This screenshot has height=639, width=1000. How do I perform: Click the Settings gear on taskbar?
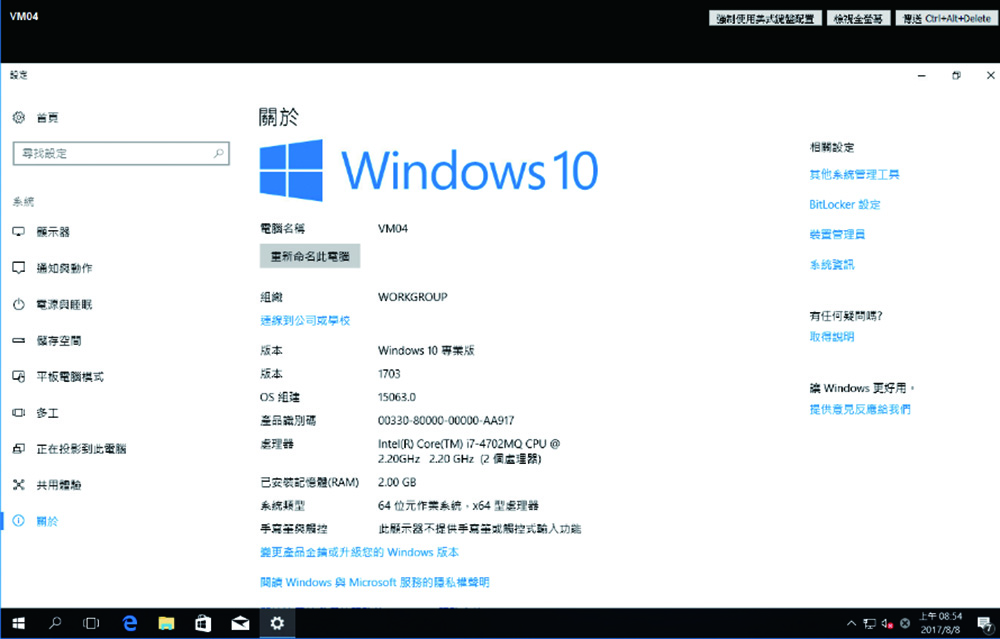pos(277,623)
